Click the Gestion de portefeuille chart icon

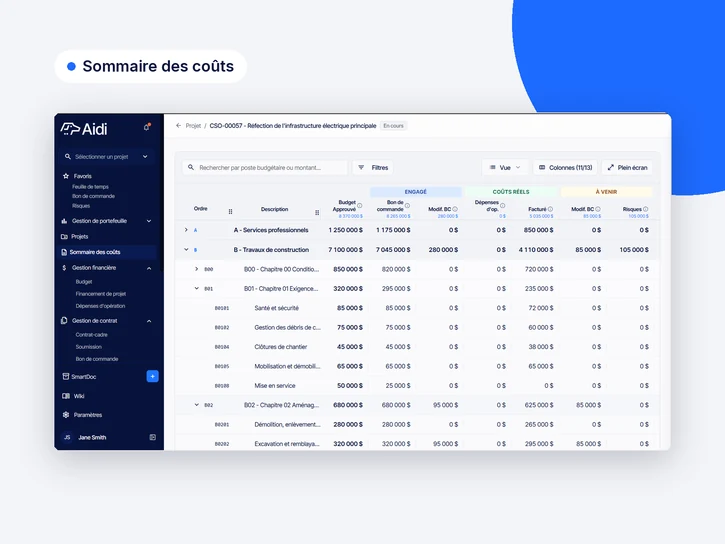[x=64, y=221]
